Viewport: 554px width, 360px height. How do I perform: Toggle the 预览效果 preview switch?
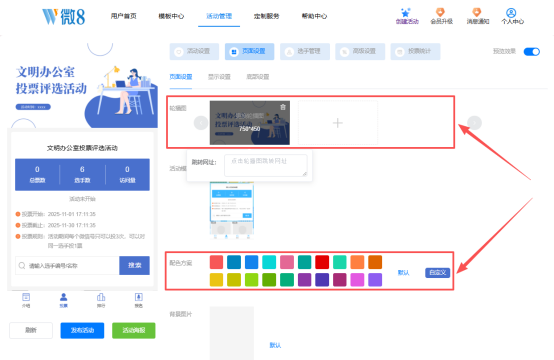pyautogui.click(x=532, y=52)
